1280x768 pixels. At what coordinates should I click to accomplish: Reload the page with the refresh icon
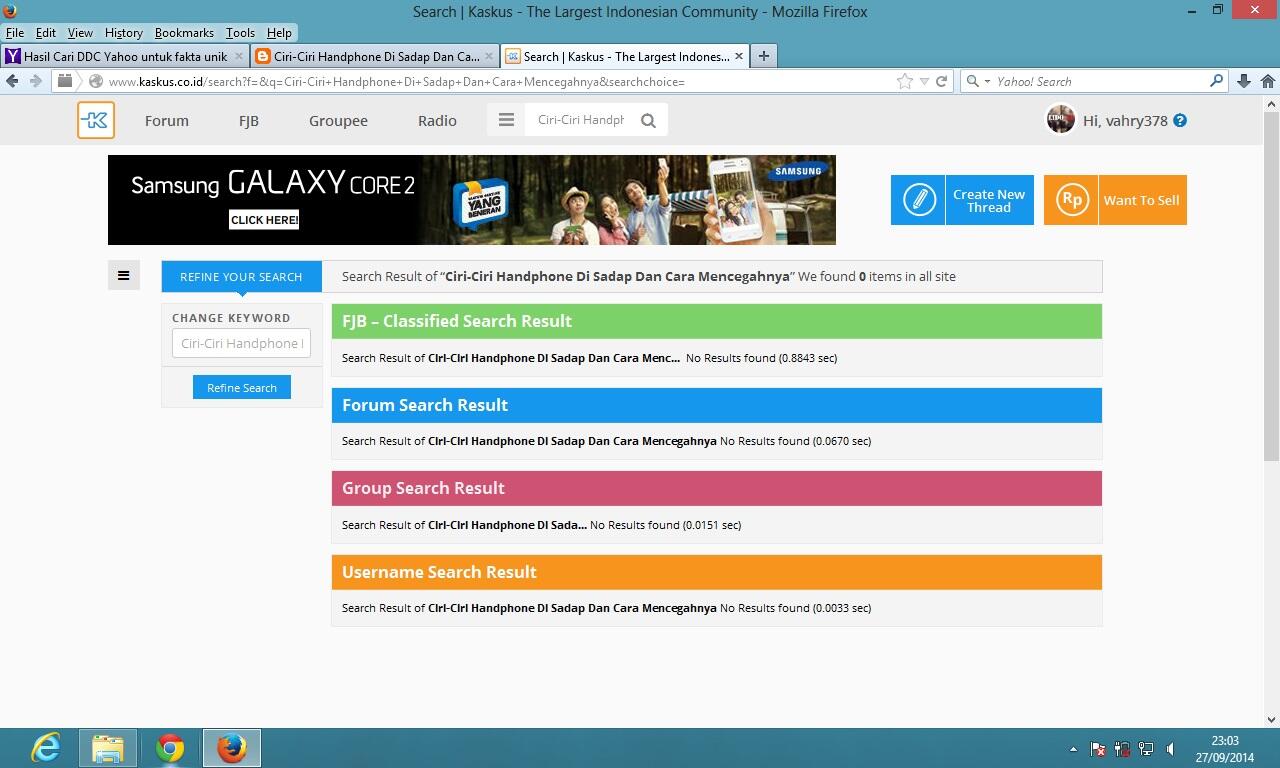click(941, 81)
